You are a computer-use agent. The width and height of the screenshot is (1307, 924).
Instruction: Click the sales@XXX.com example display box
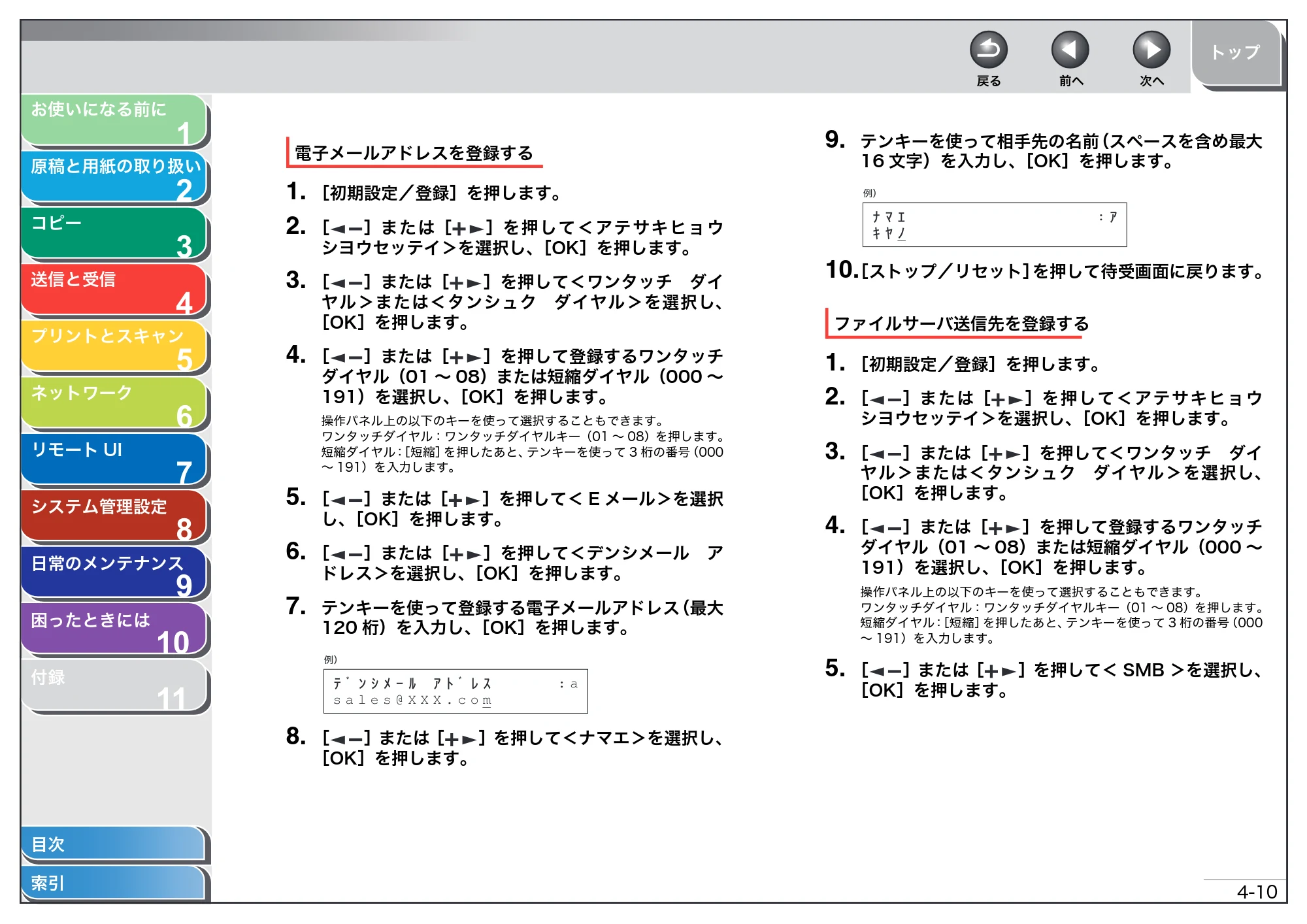[x=455, y=691]
